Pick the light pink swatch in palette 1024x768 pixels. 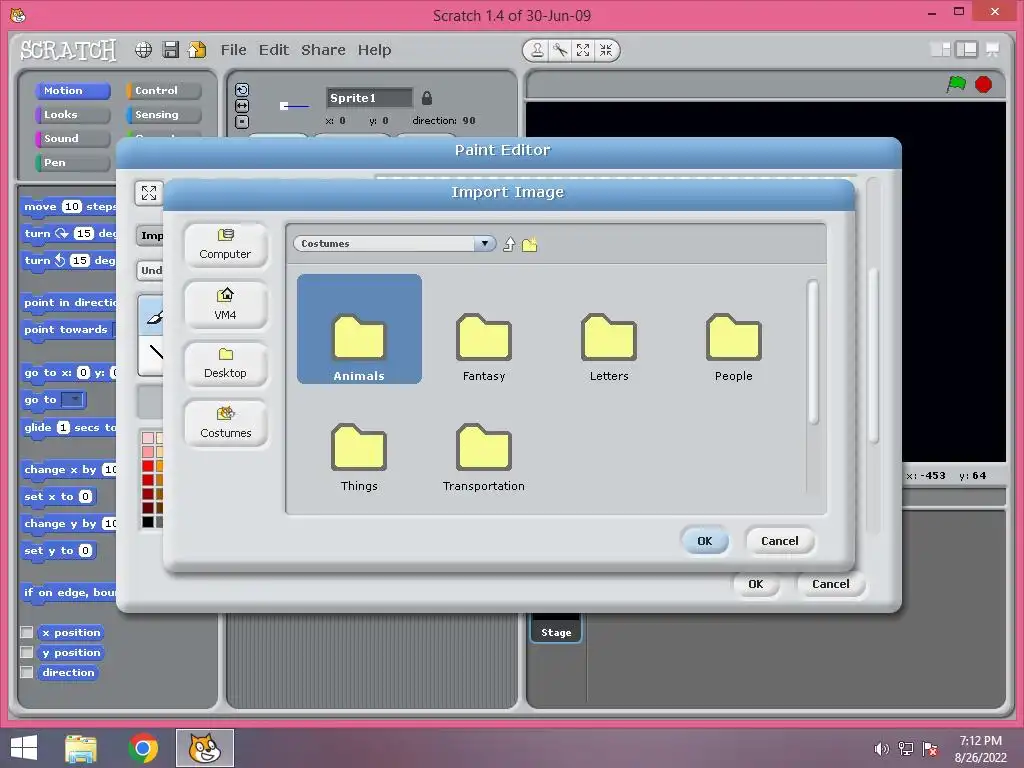point(148,438)
